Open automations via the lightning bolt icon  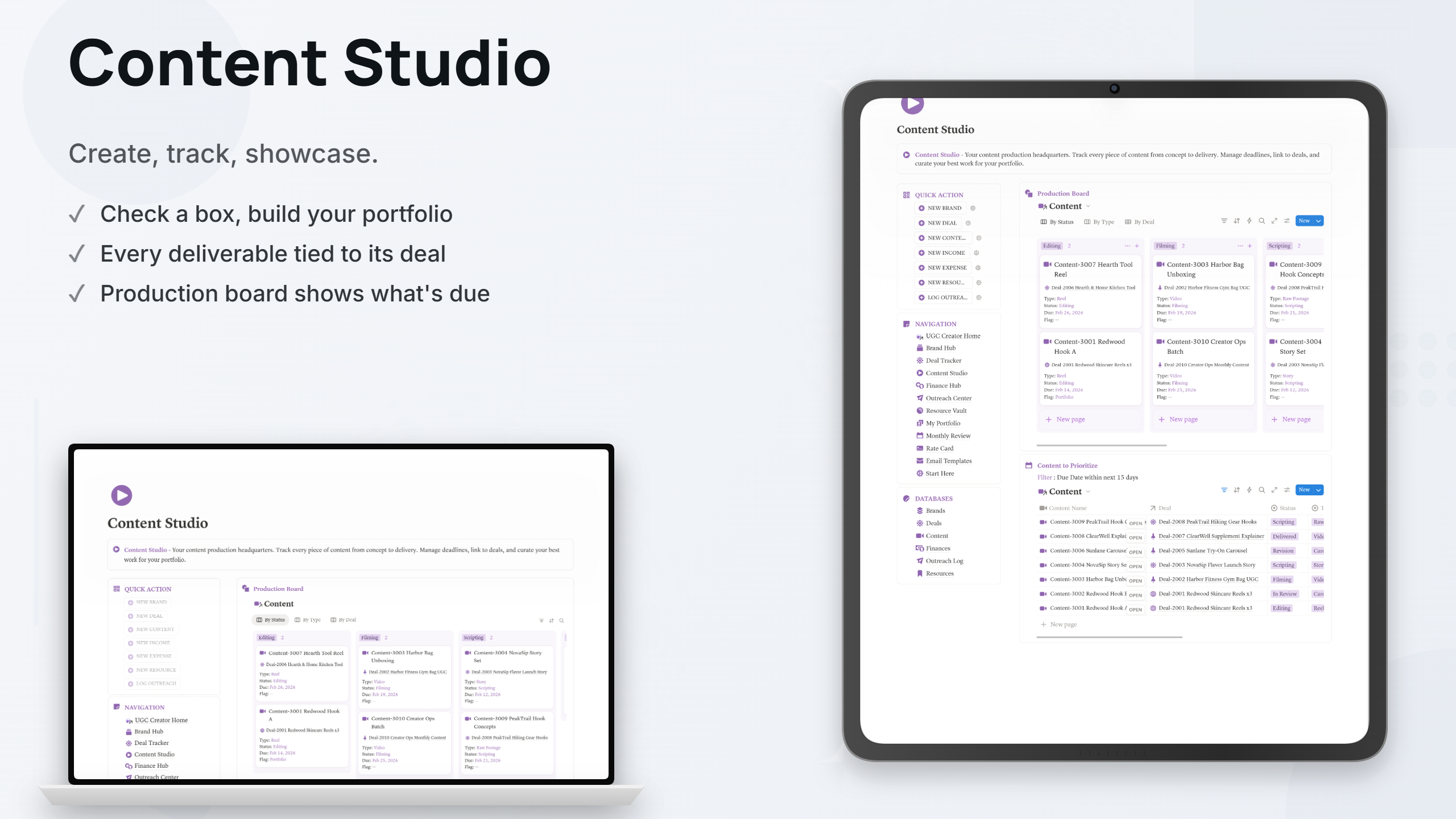pos(1250,221)
